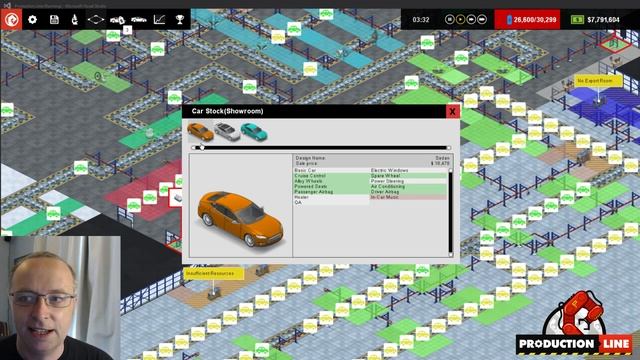Viewport: 640px width, 360px height.
Task: Open the diamond-shaped view mode icon
Action: (x=96, y=19)
